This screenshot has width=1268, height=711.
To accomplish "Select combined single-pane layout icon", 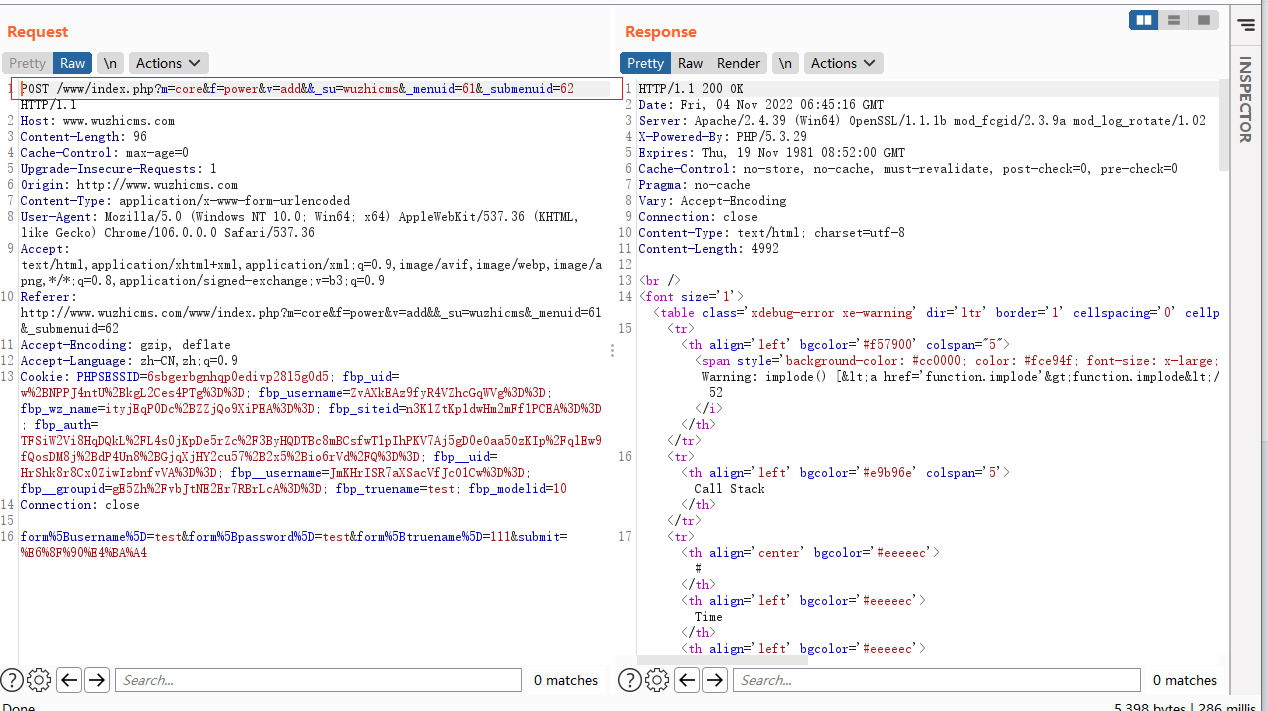I will click(x=1203, y=20).
